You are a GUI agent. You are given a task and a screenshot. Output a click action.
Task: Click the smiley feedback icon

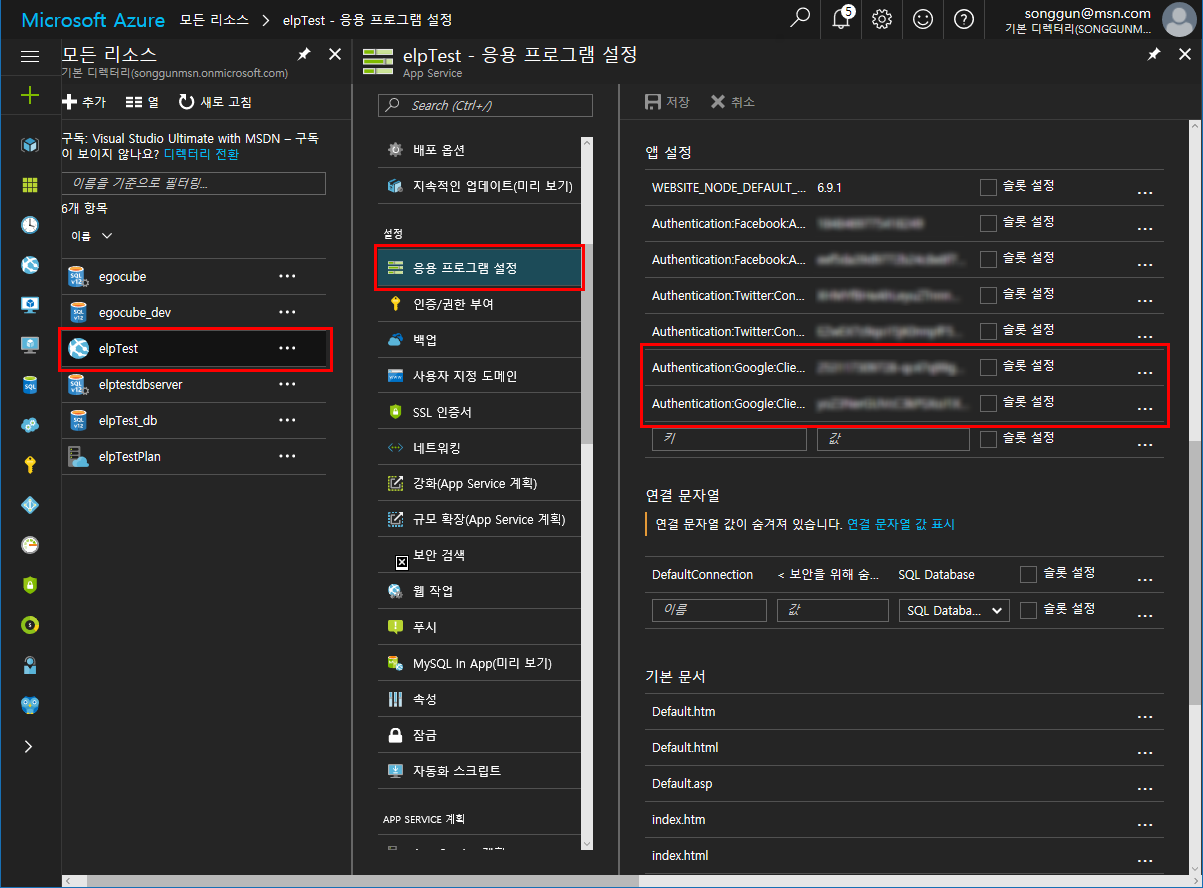pos(923,19)
